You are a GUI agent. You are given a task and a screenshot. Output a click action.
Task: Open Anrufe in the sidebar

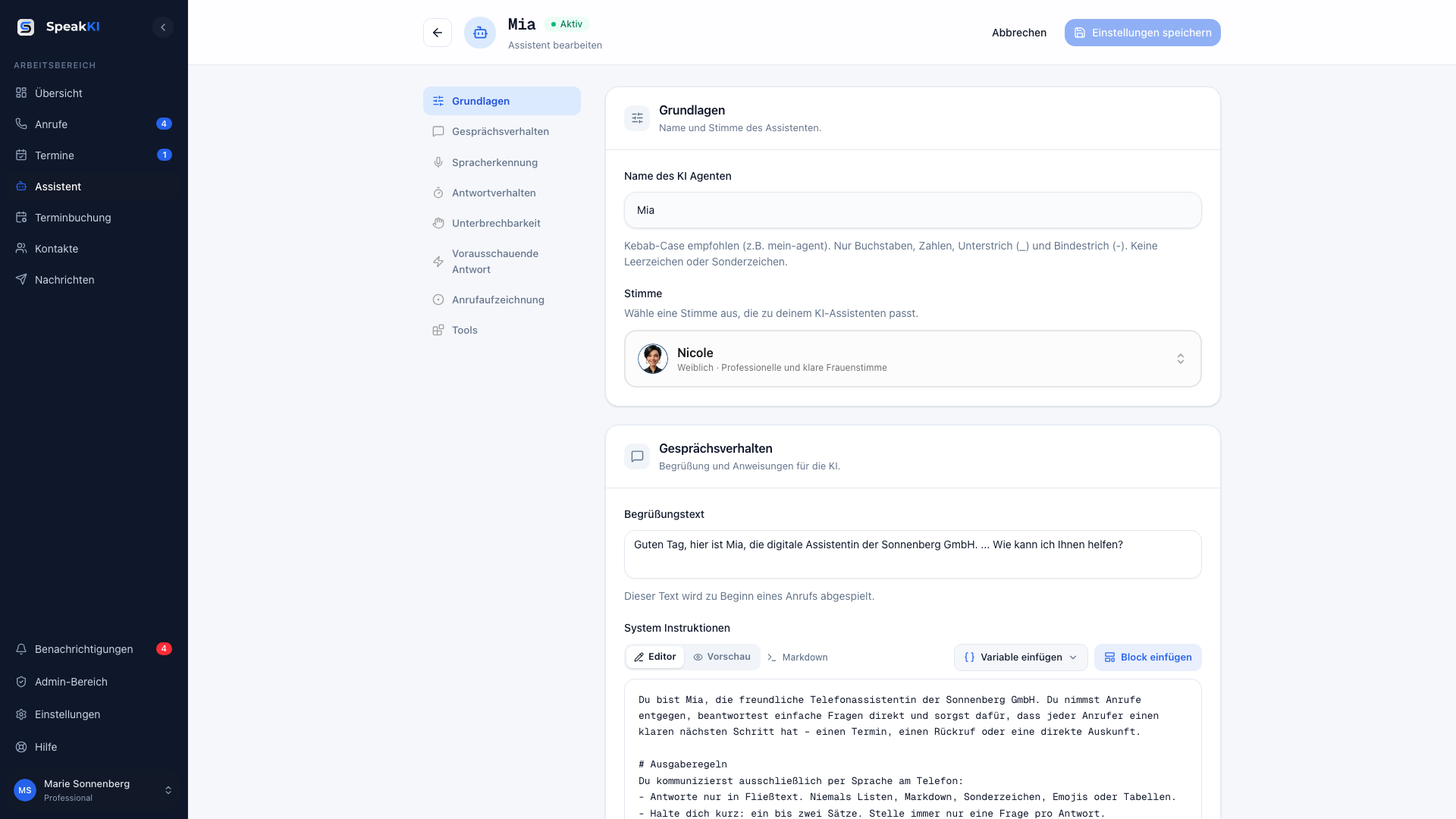click(x=94, y=124)
